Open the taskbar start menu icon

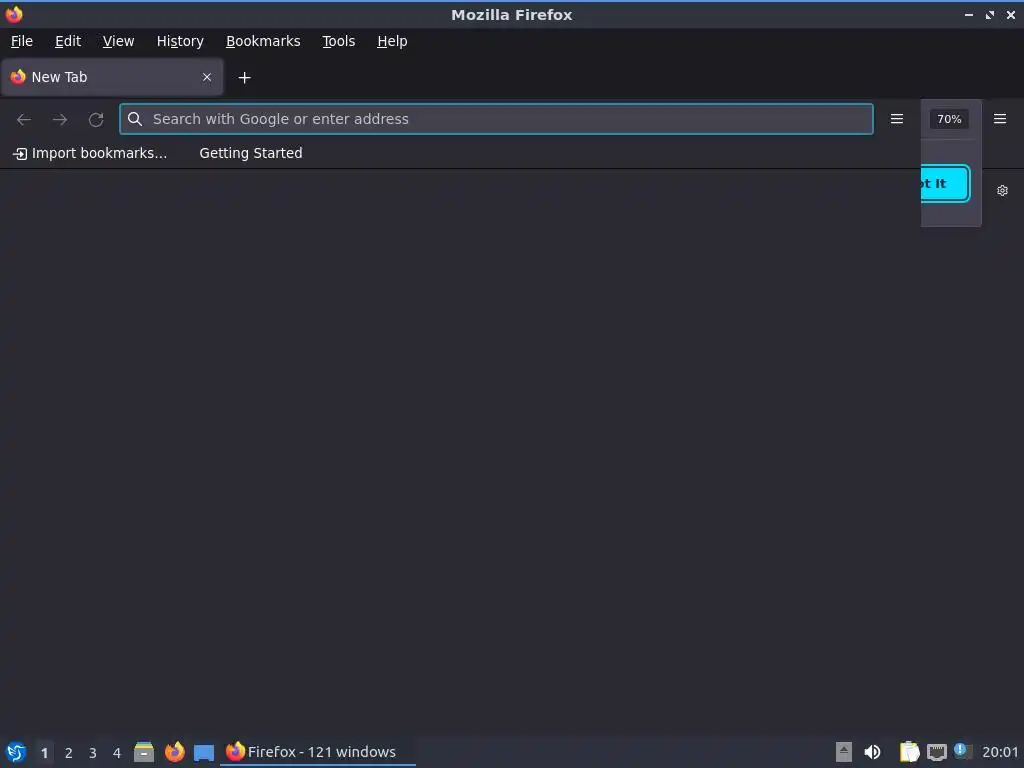point(15,752)
